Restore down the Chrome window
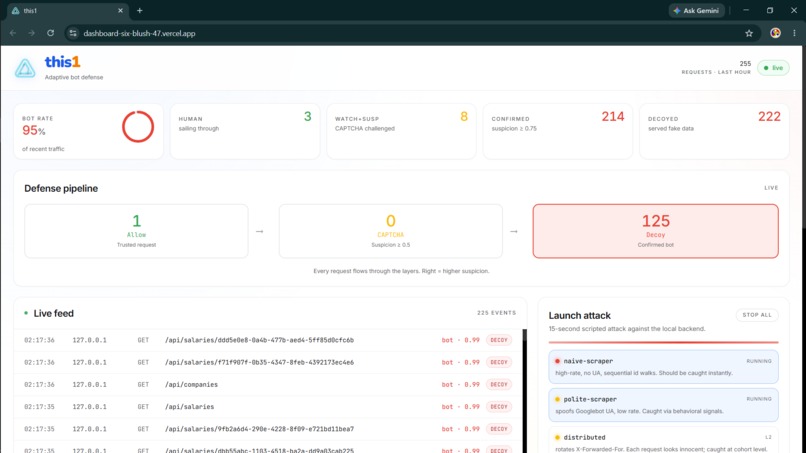 point(770,10)
